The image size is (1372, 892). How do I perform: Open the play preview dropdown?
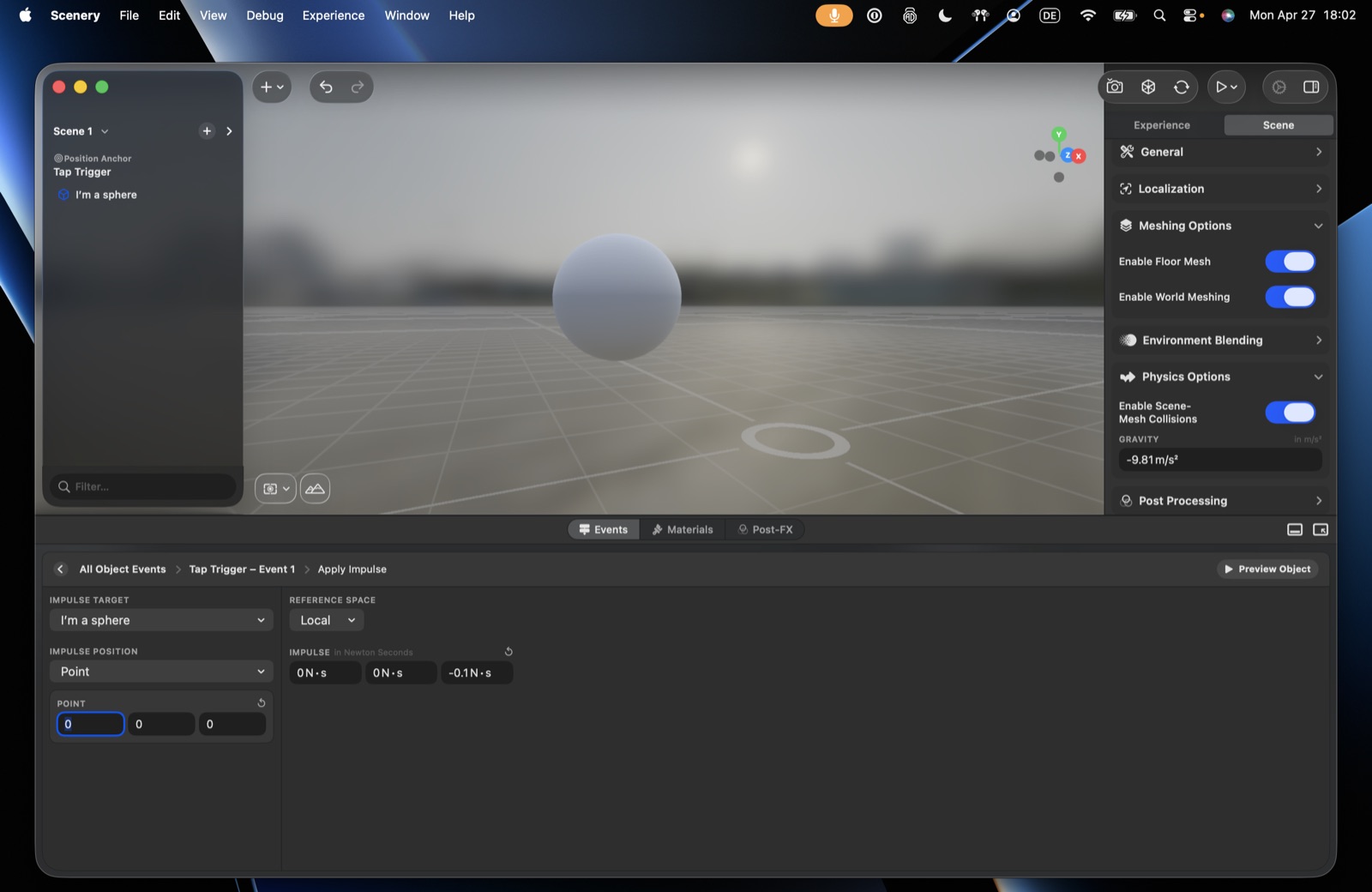click(x=1226, y=87)
